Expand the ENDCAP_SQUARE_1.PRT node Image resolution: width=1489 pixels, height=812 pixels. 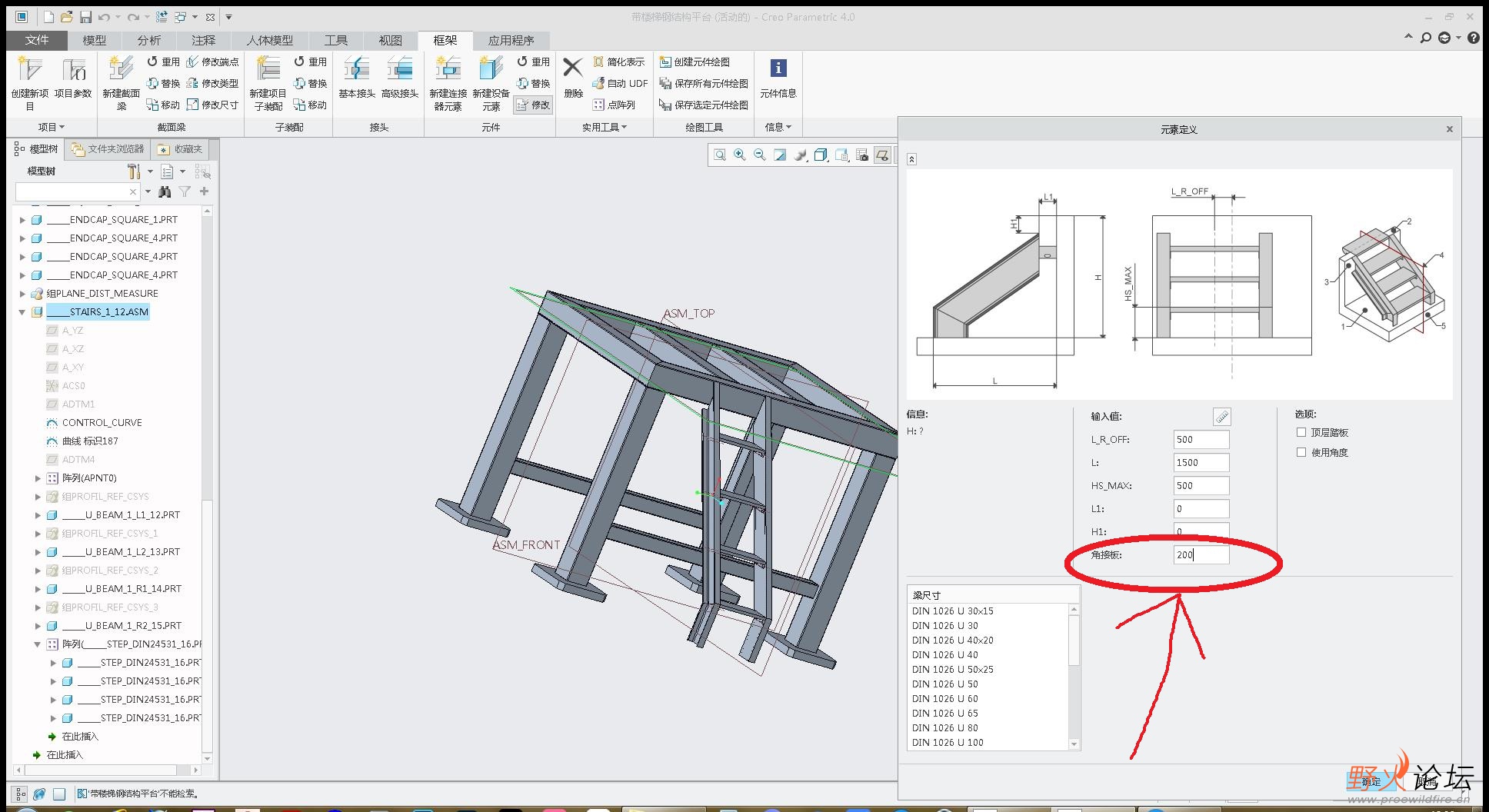[22, 220]
